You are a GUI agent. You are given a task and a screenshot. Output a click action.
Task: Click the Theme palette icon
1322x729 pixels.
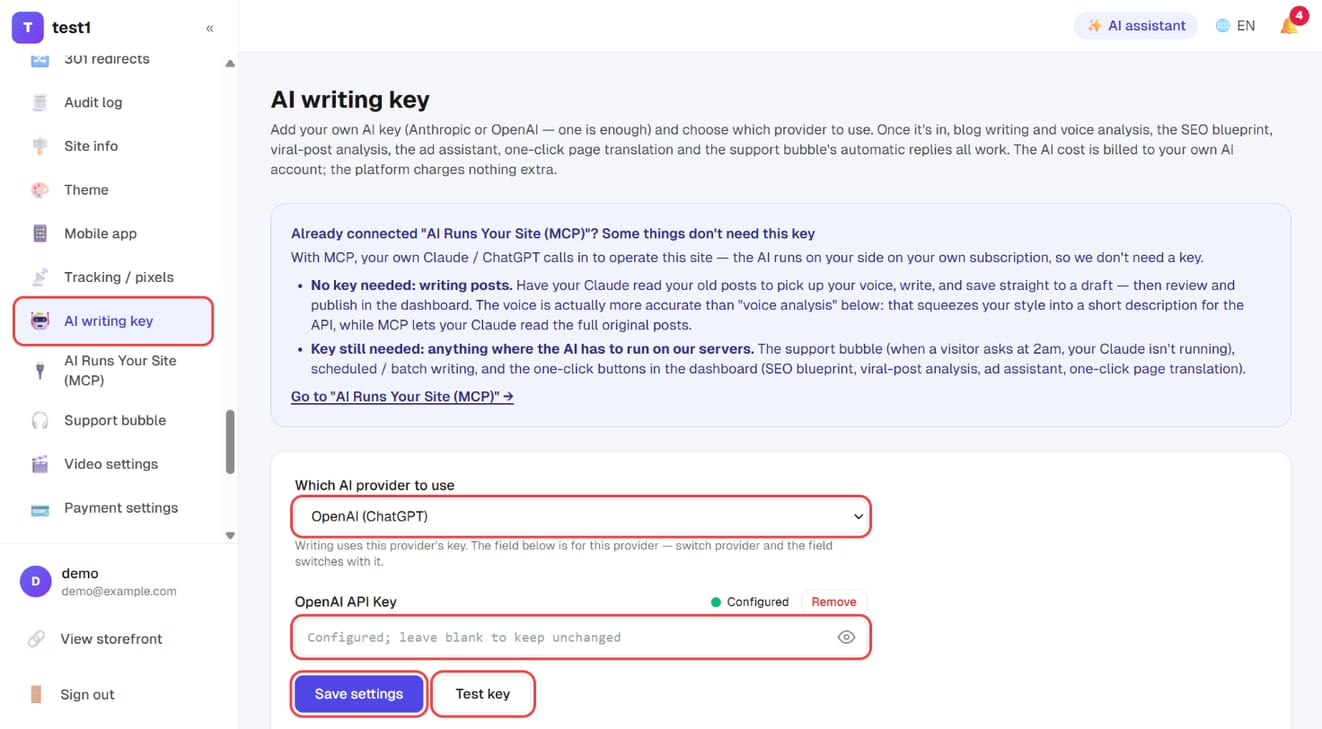coord(40,190)
